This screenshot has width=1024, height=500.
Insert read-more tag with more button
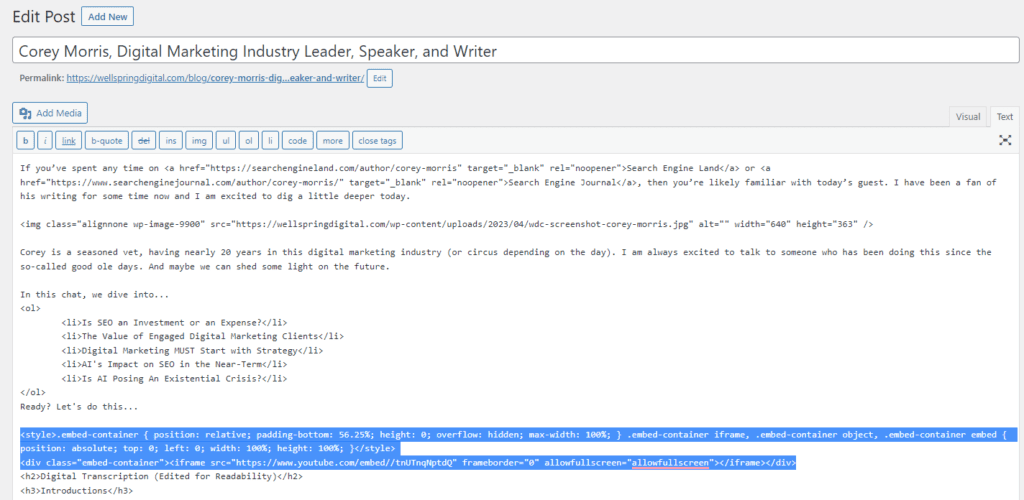[333, 140]
